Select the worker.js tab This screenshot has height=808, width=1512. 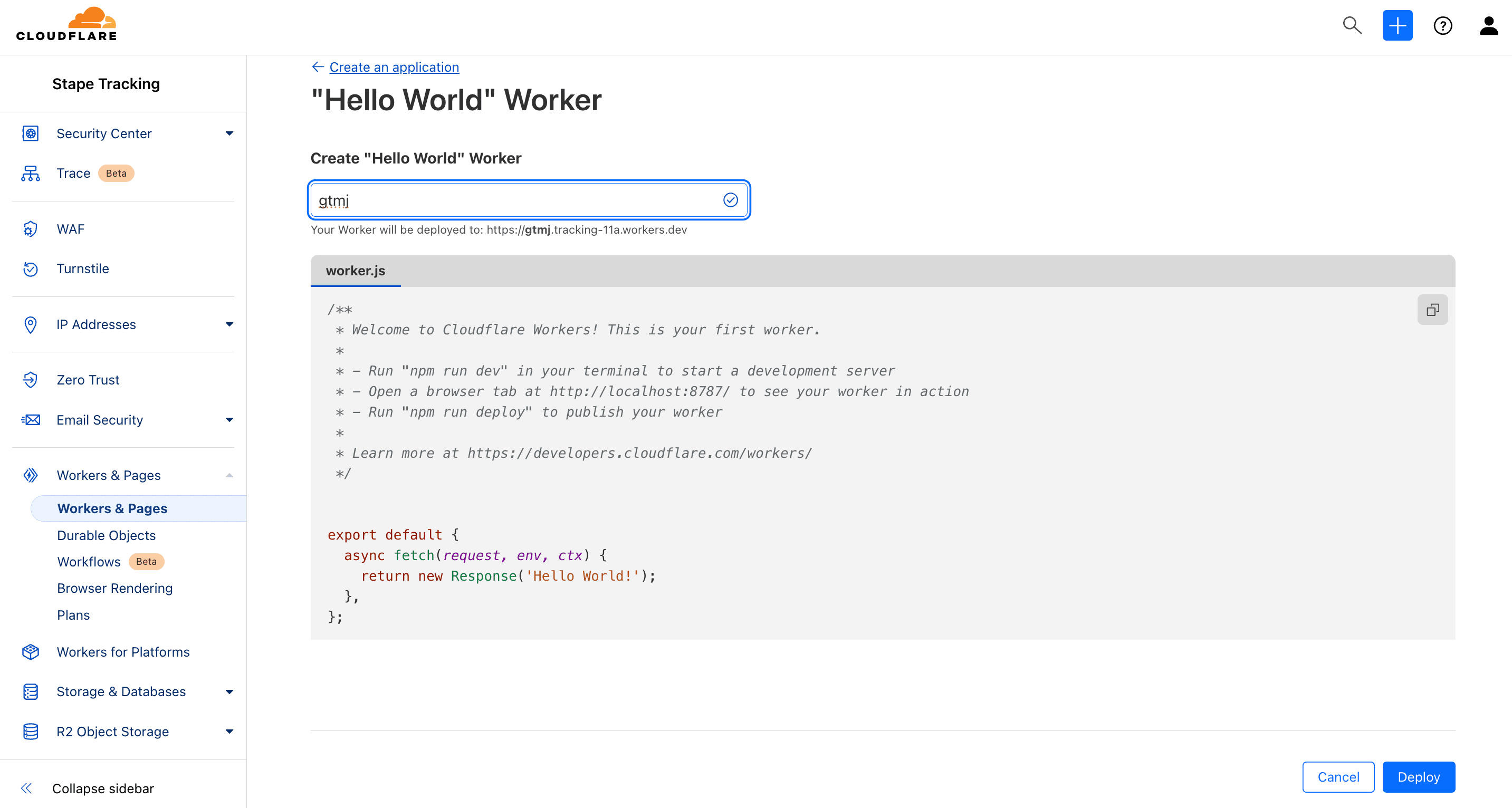tap(356, 271)
